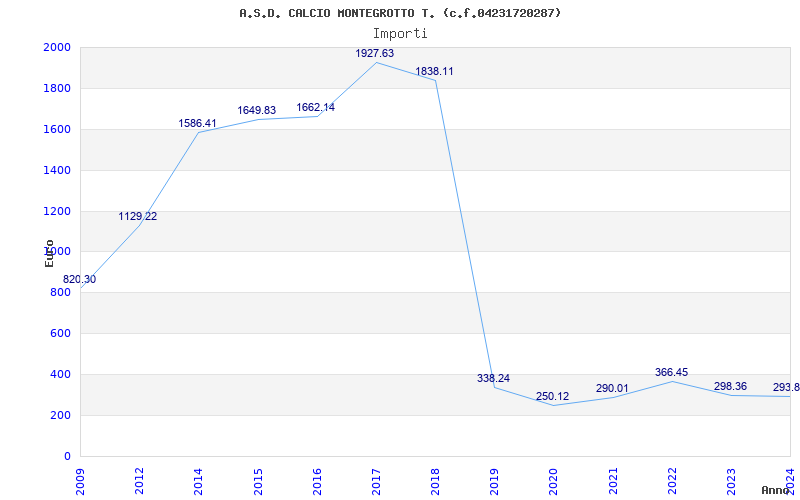Click the x-axis year 2014
Viewport: 800px width, 500px height.
pos(198,481)
